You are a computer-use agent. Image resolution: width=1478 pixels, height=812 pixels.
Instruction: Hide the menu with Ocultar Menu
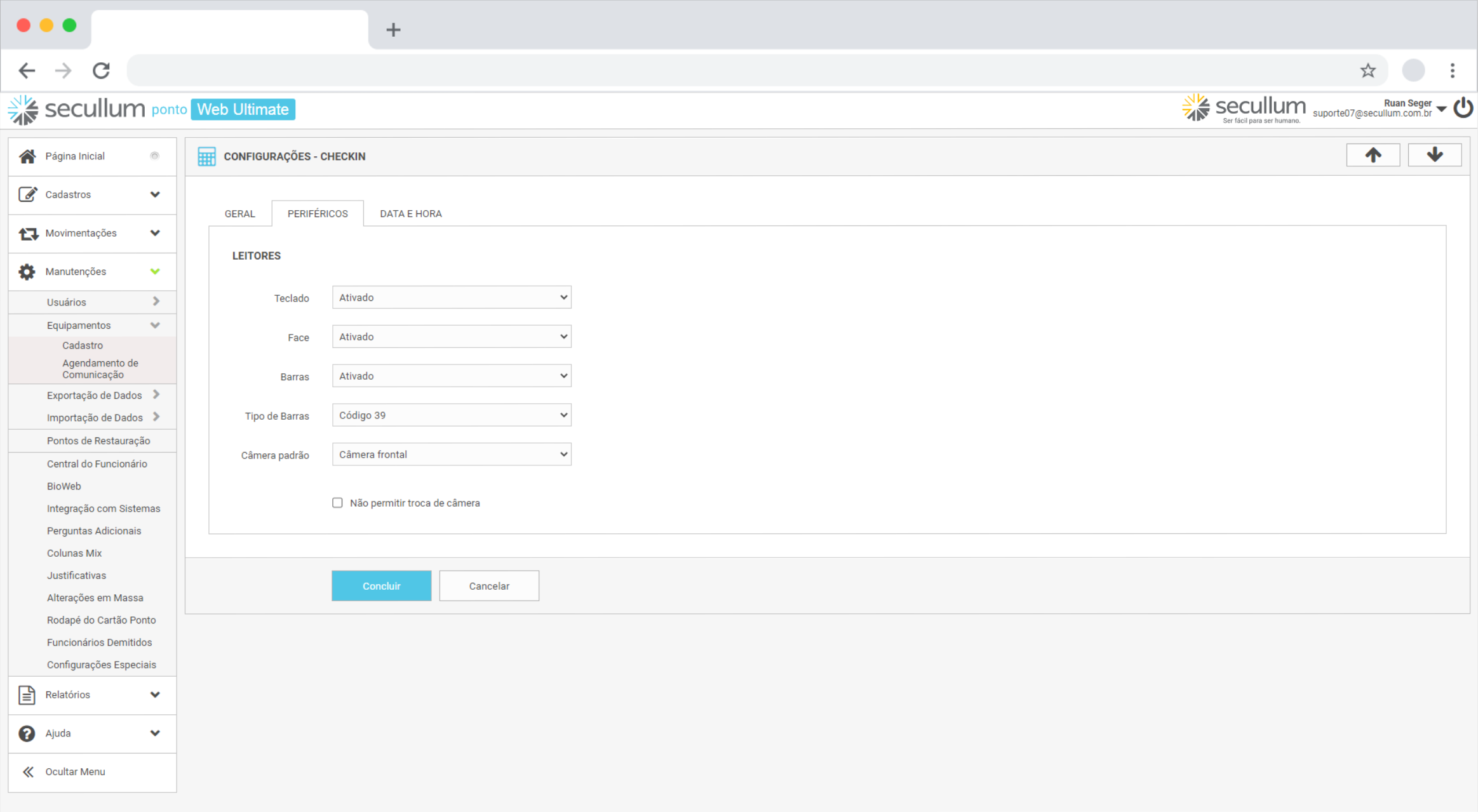tap(74, 772)
